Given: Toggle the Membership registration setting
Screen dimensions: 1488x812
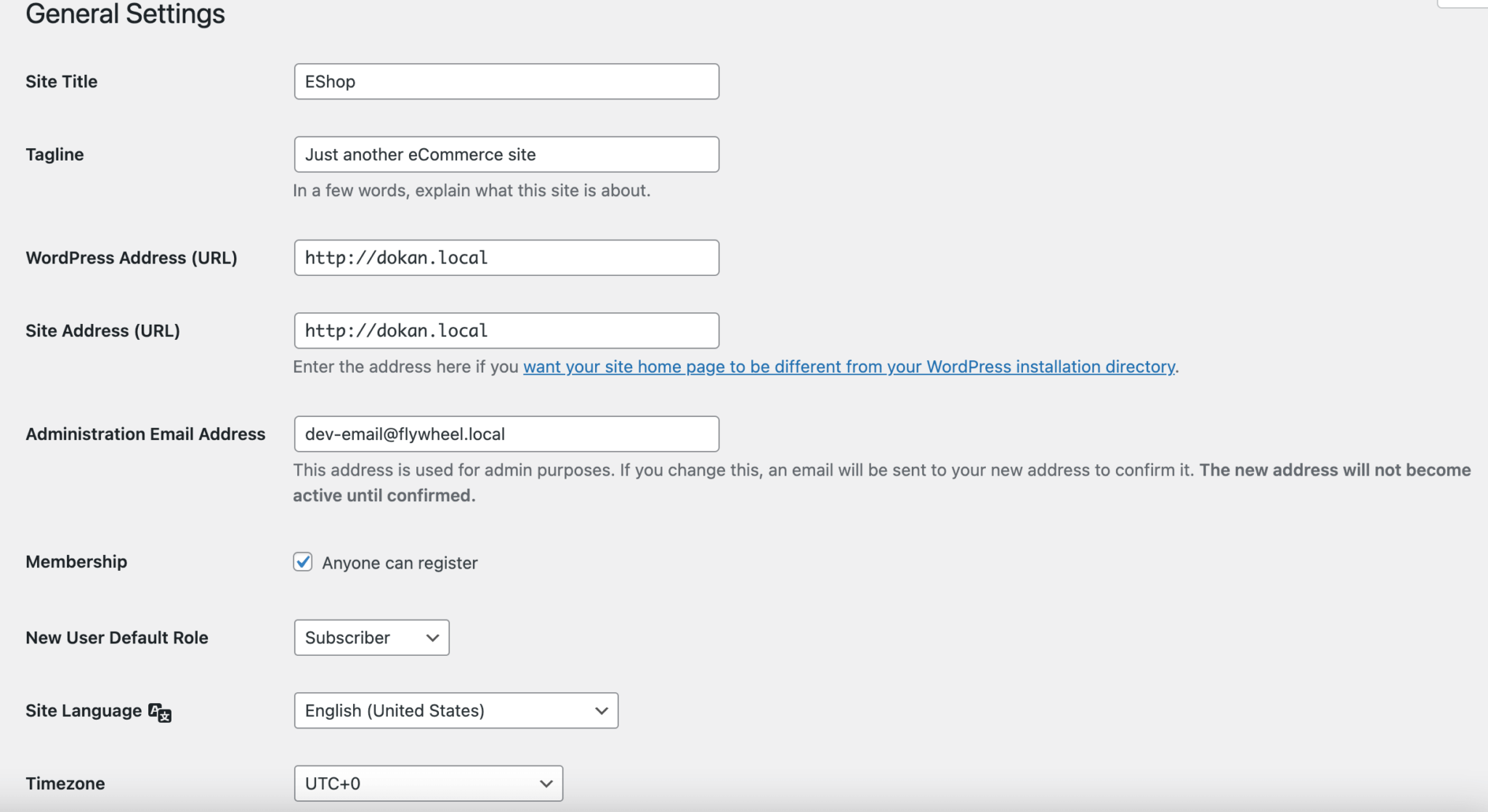Looking at the screenshot, I should 302,561.
